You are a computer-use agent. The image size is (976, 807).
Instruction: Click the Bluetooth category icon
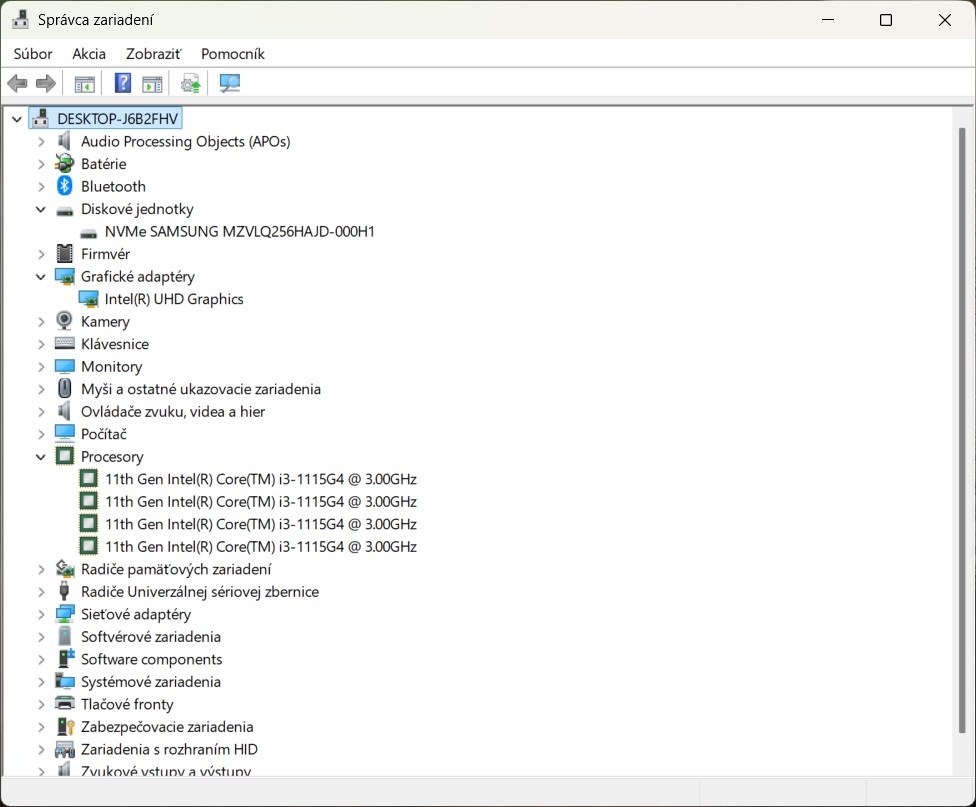click(x=65, y=186)
